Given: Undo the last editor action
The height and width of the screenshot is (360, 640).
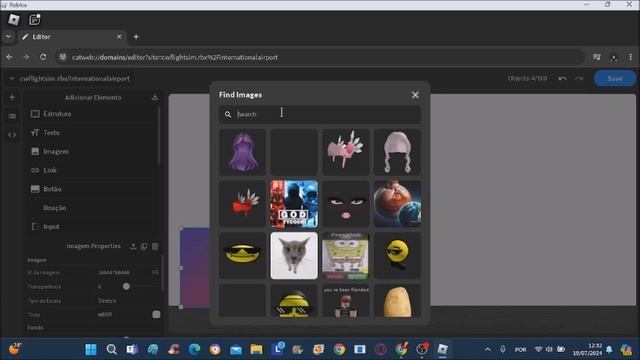Looking at the screenshot, I should (562, 78).
